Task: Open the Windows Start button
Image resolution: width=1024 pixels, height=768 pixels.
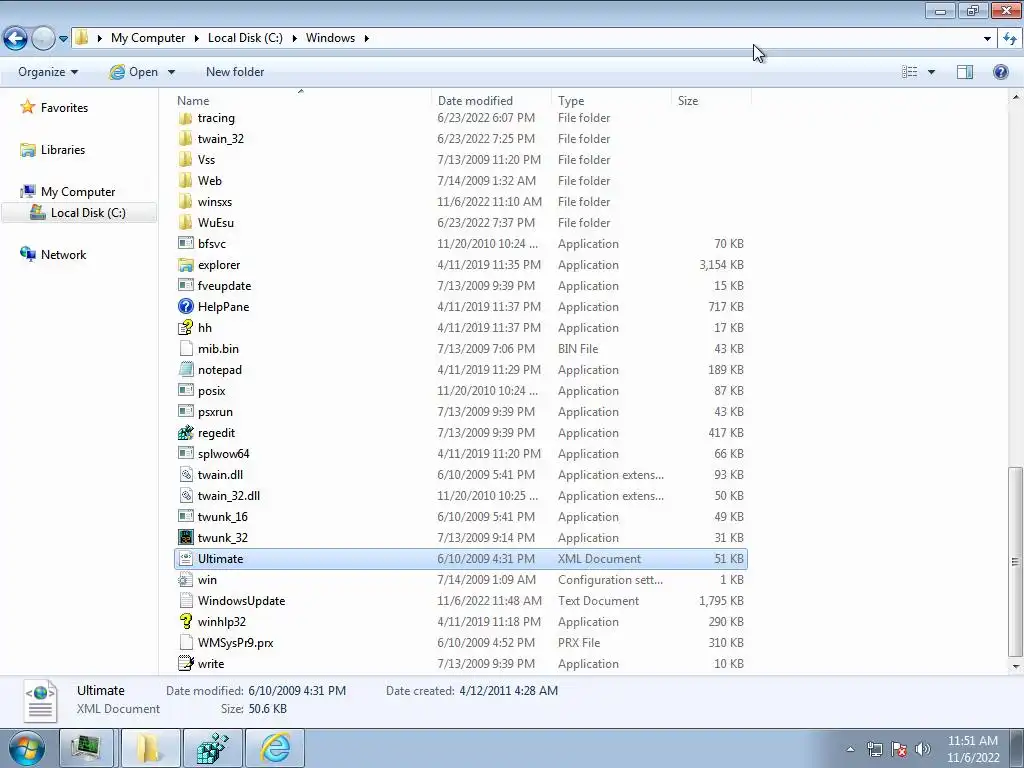Action: (26, 748)
